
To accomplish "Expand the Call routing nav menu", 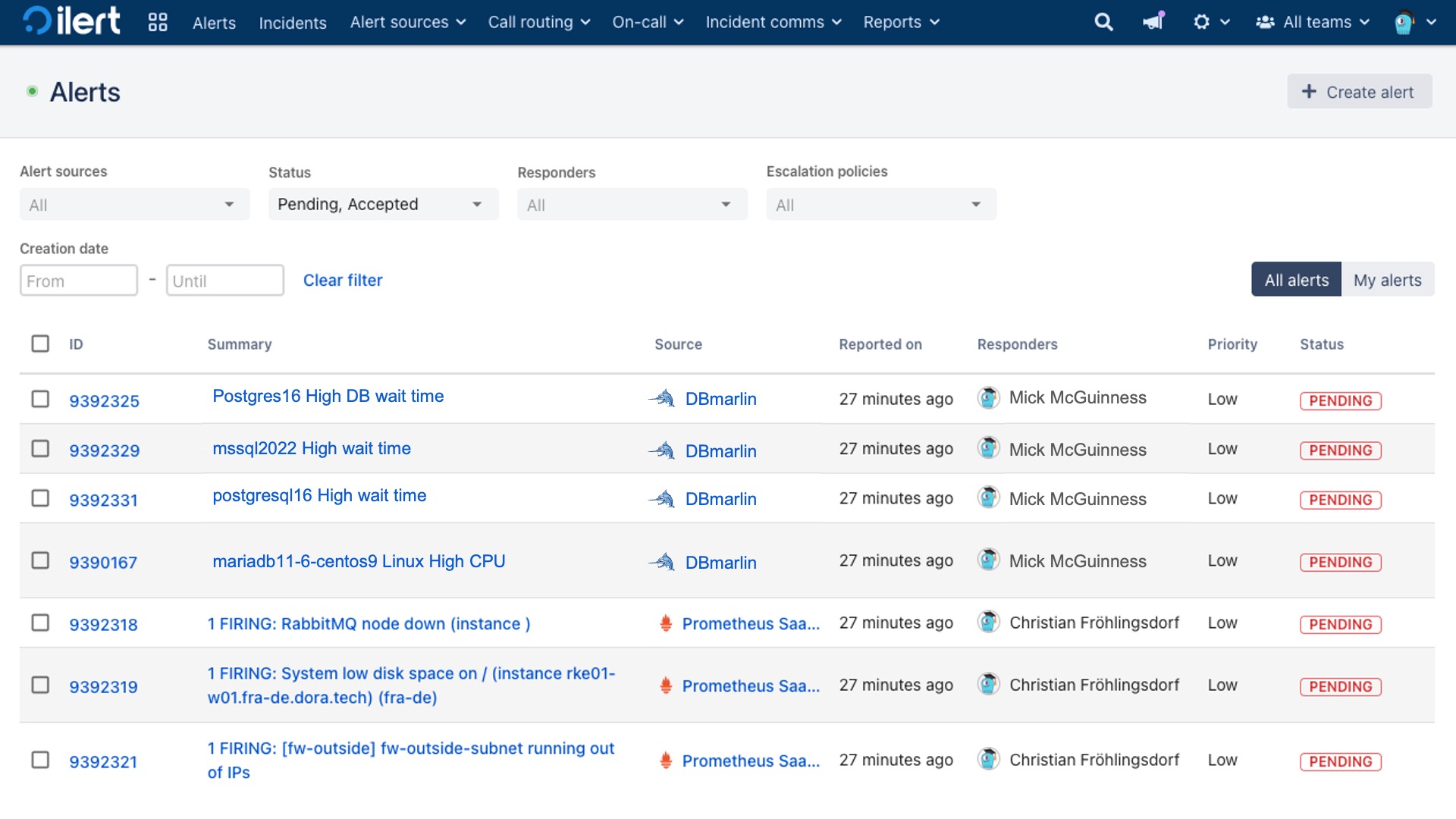I will pos(539,22).
